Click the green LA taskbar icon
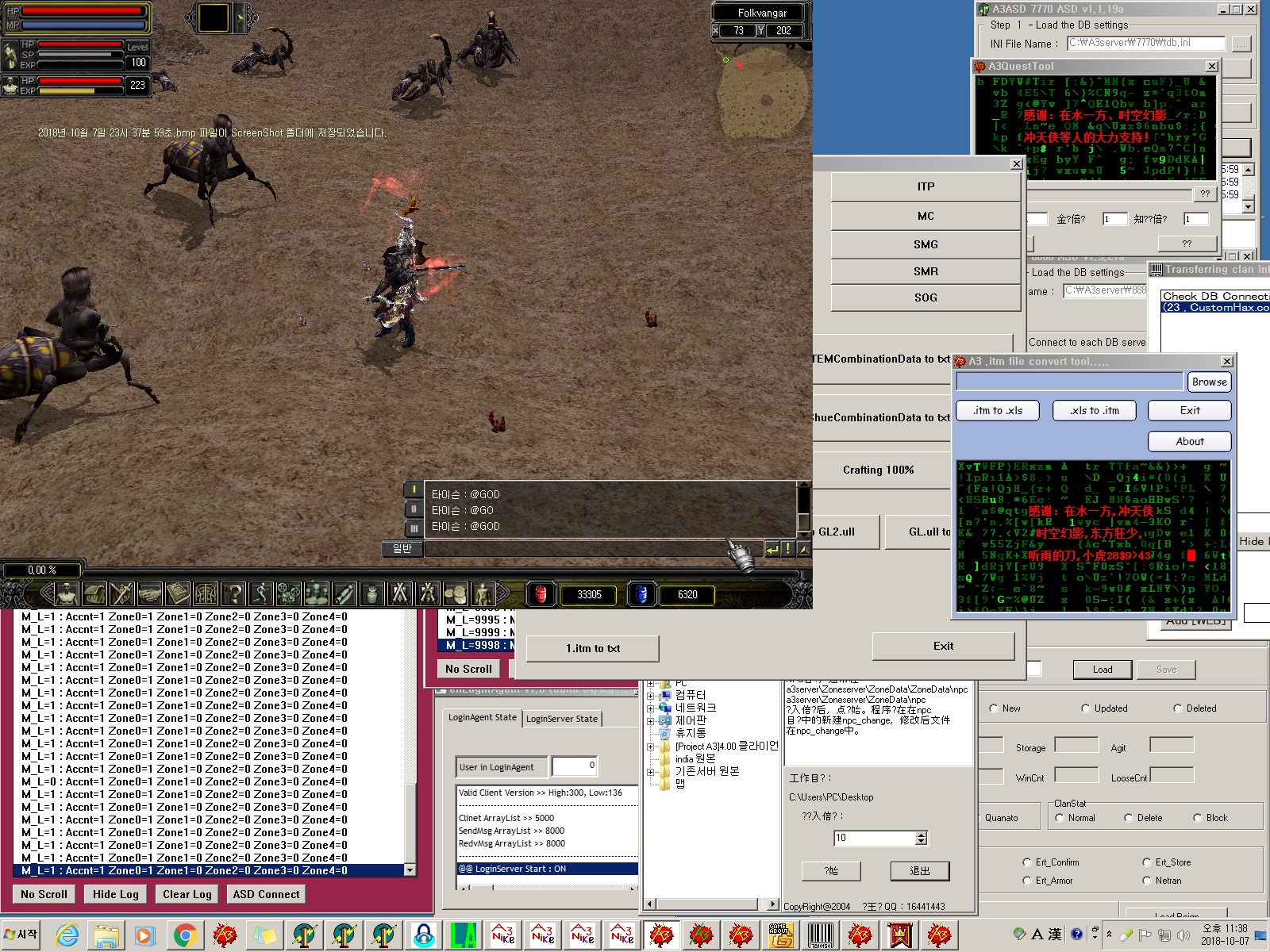Viewport: 1270px width, 952px height. pyautogui.click(x=464, y=936)
